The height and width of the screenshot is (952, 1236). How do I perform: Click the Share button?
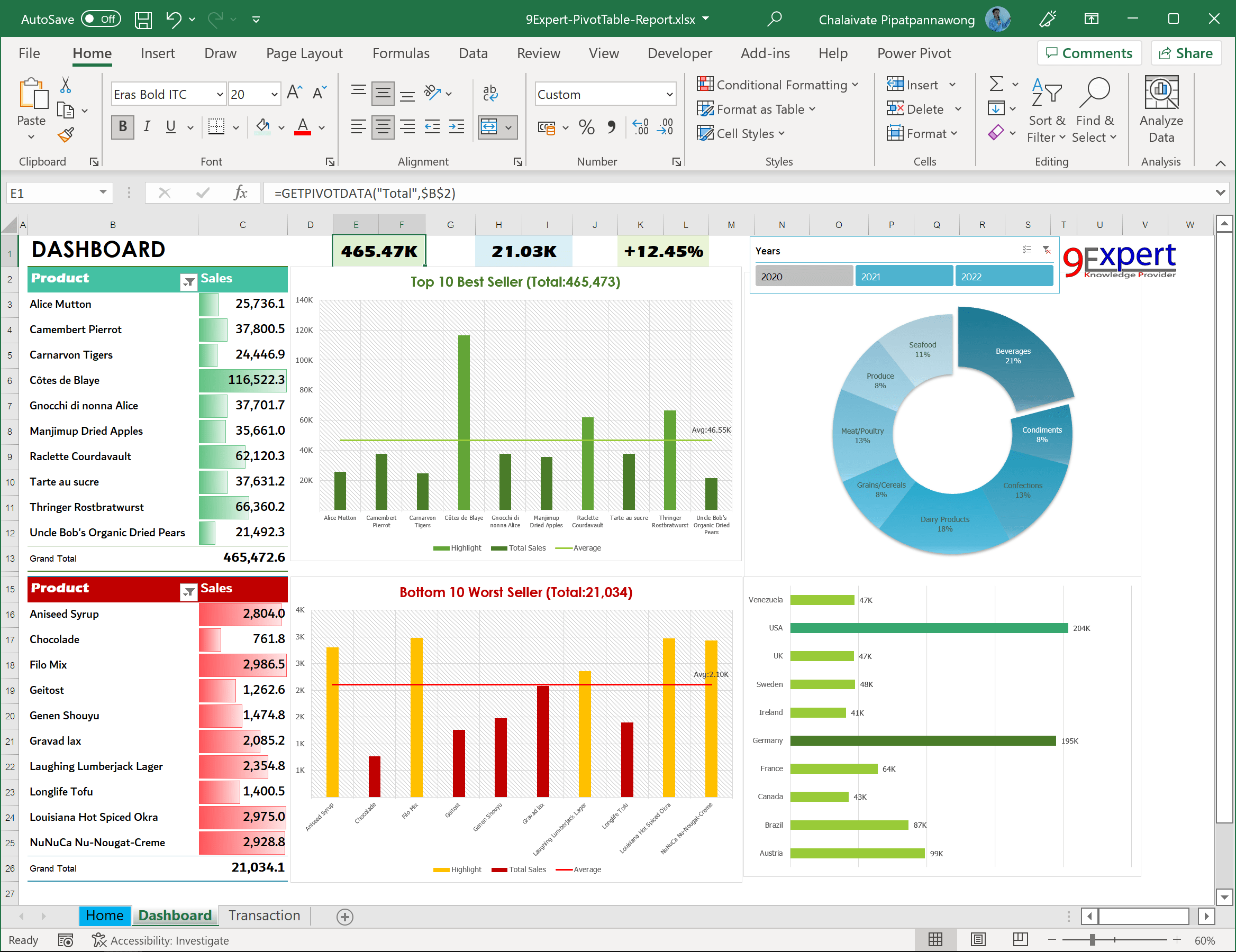point(1186,52)
